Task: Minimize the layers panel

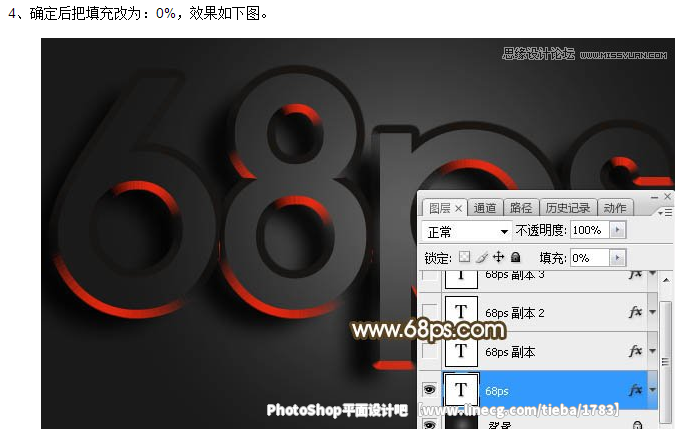Action: [655, 197]
